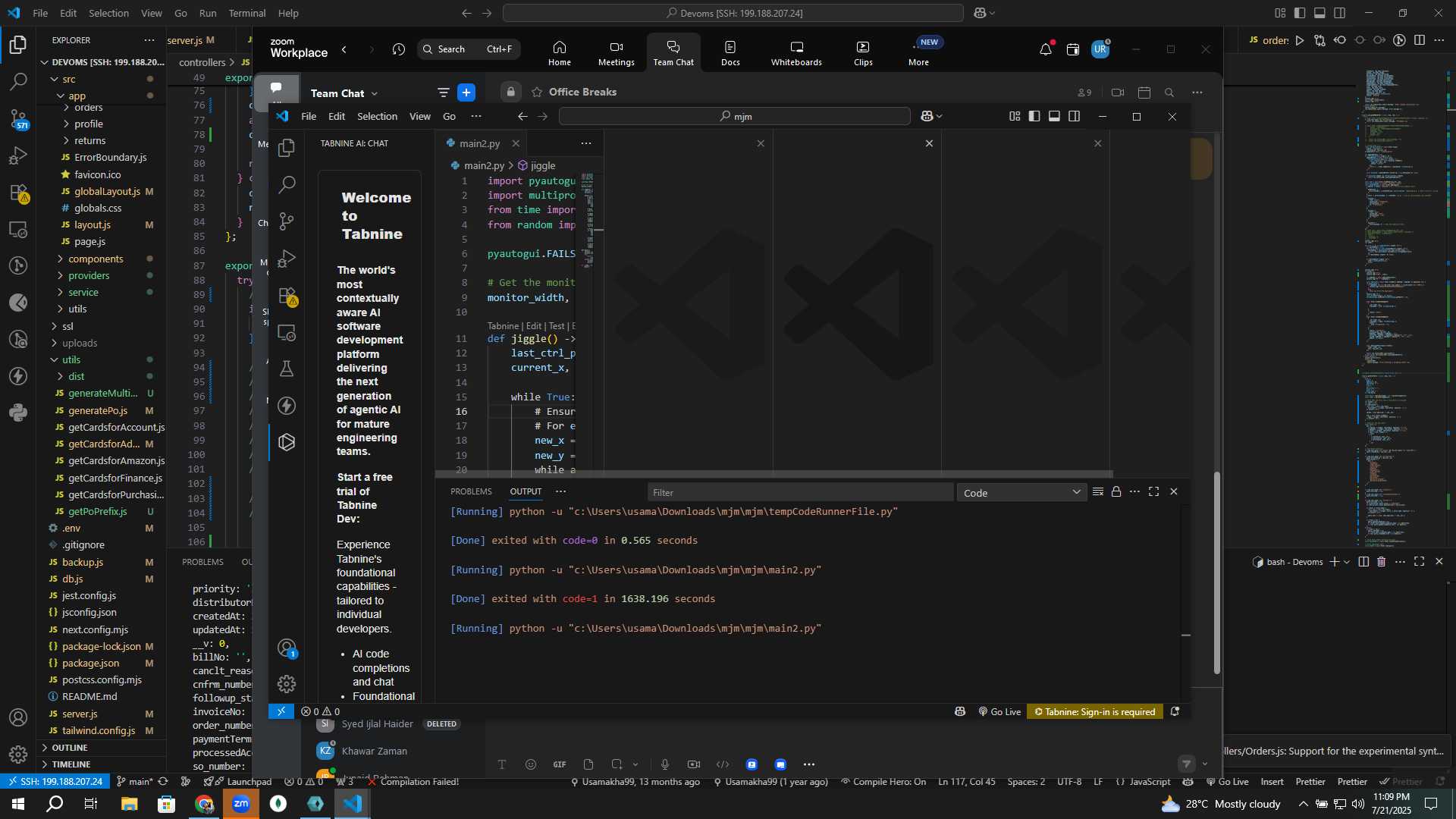
Task: Open Accounts icon in mjm VS Code window
Action: coord(287,648)
